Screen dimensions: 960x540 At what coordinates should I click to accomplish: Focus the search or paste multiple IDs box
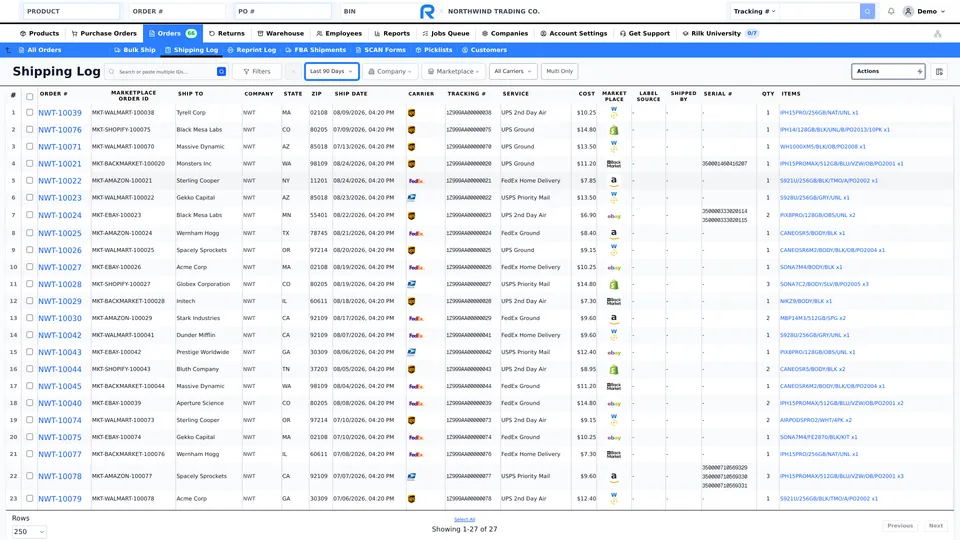(x=160, y=72)
